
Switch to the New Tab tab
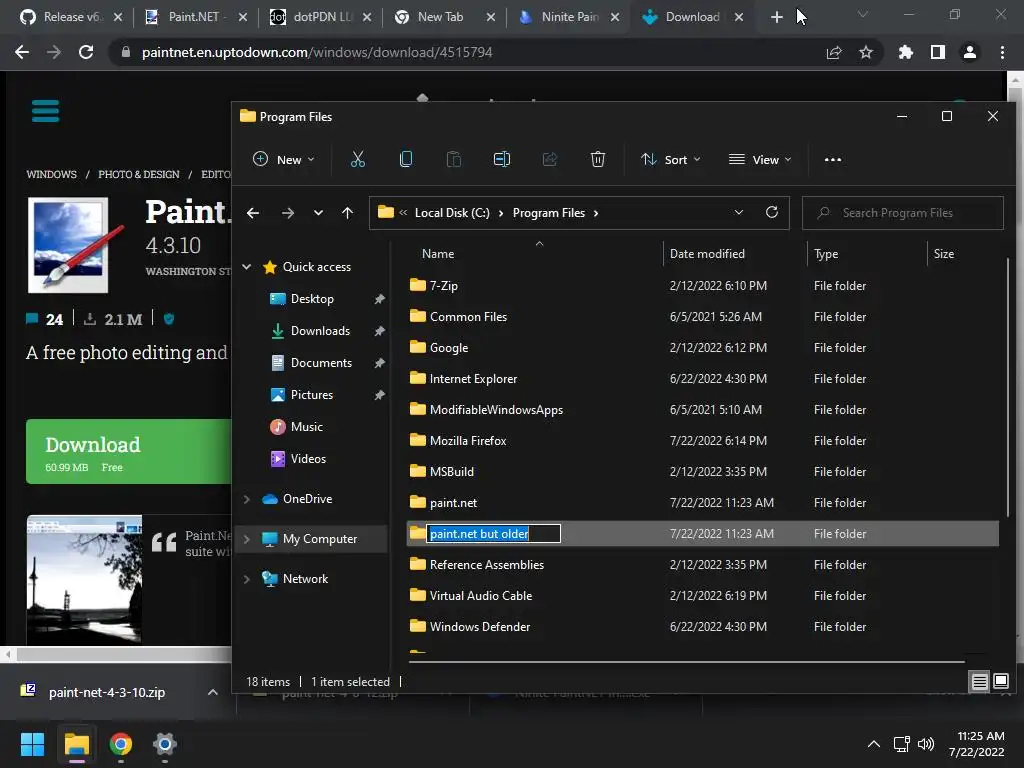coord(446,17)
